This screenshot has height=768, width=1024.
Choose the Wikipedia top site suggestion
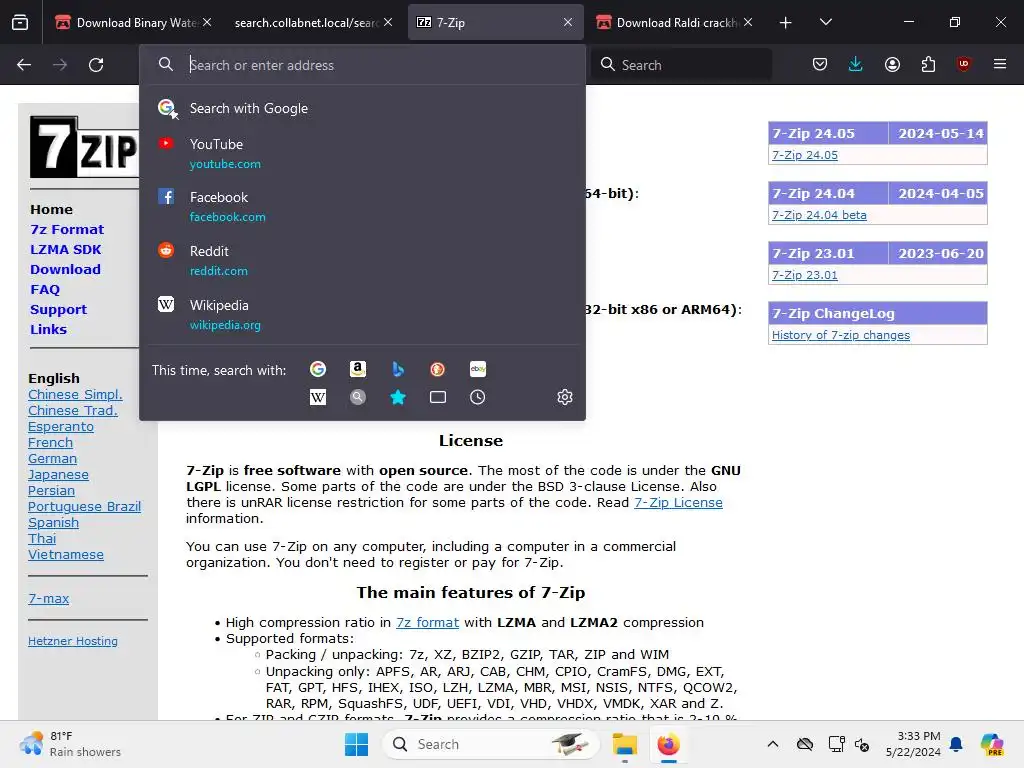(x=362, y=315)
